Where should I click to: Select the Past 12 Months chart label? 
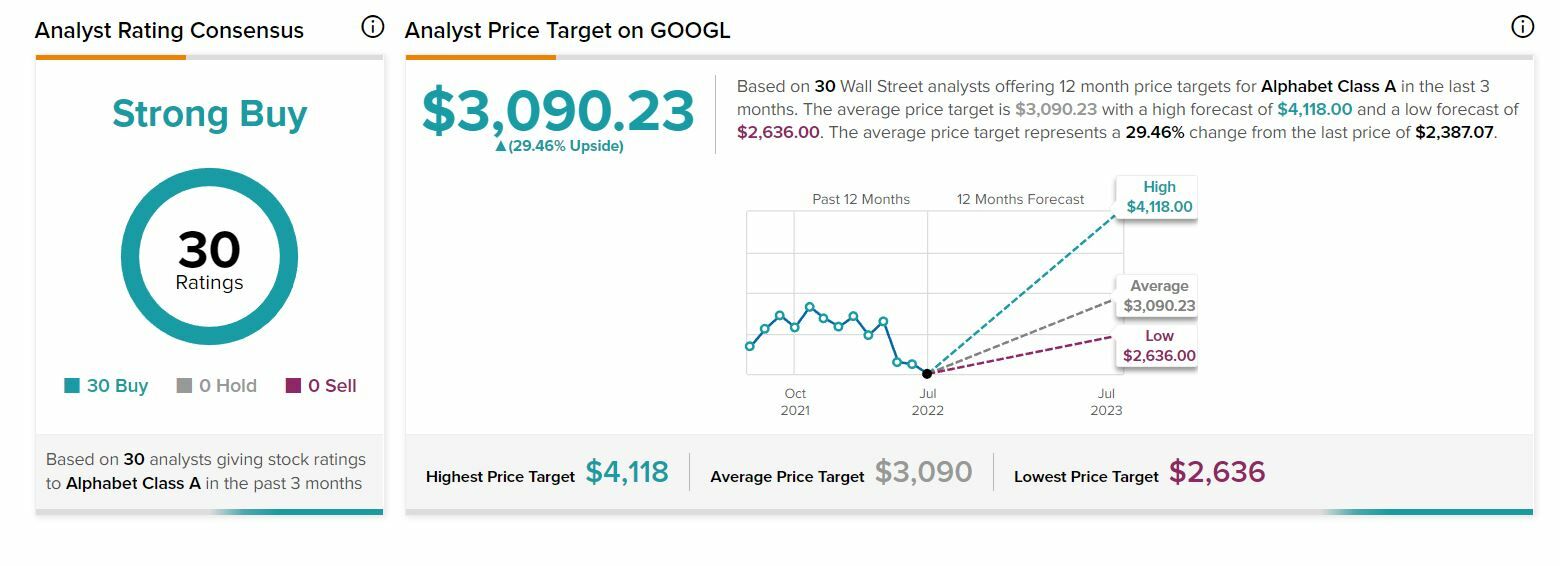[861, 199]
